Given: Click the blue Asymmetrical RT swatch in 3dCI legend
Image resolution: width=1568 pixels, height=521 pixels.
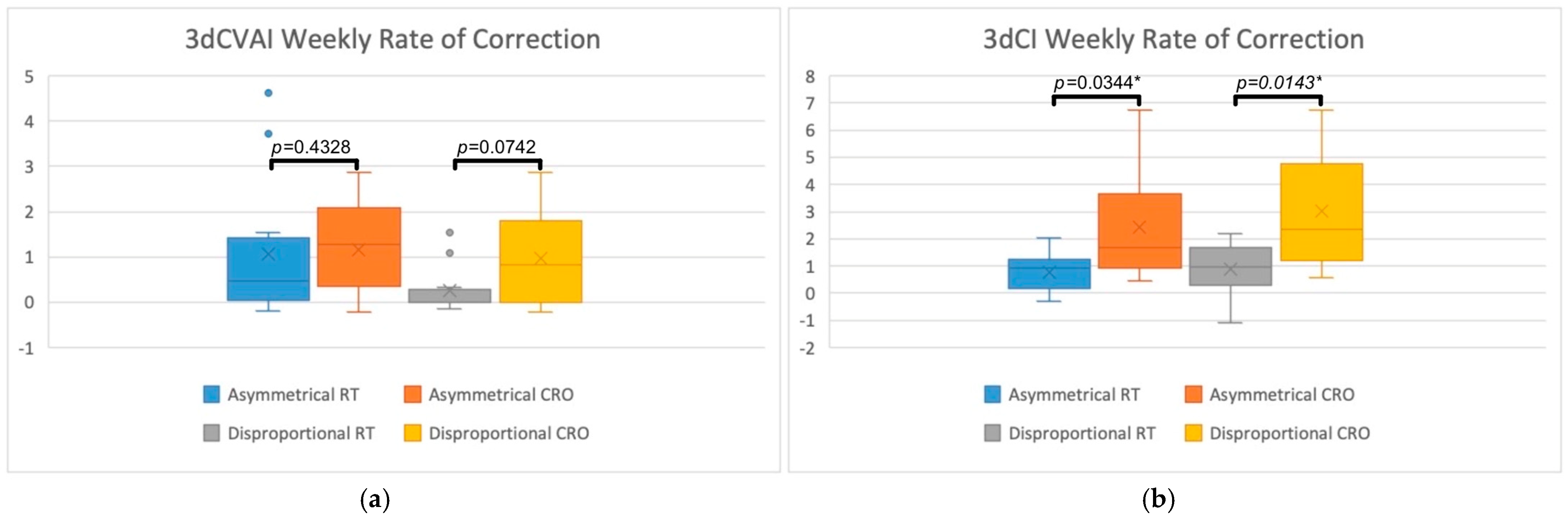Looking at the screenshot, I should (992, 394).
